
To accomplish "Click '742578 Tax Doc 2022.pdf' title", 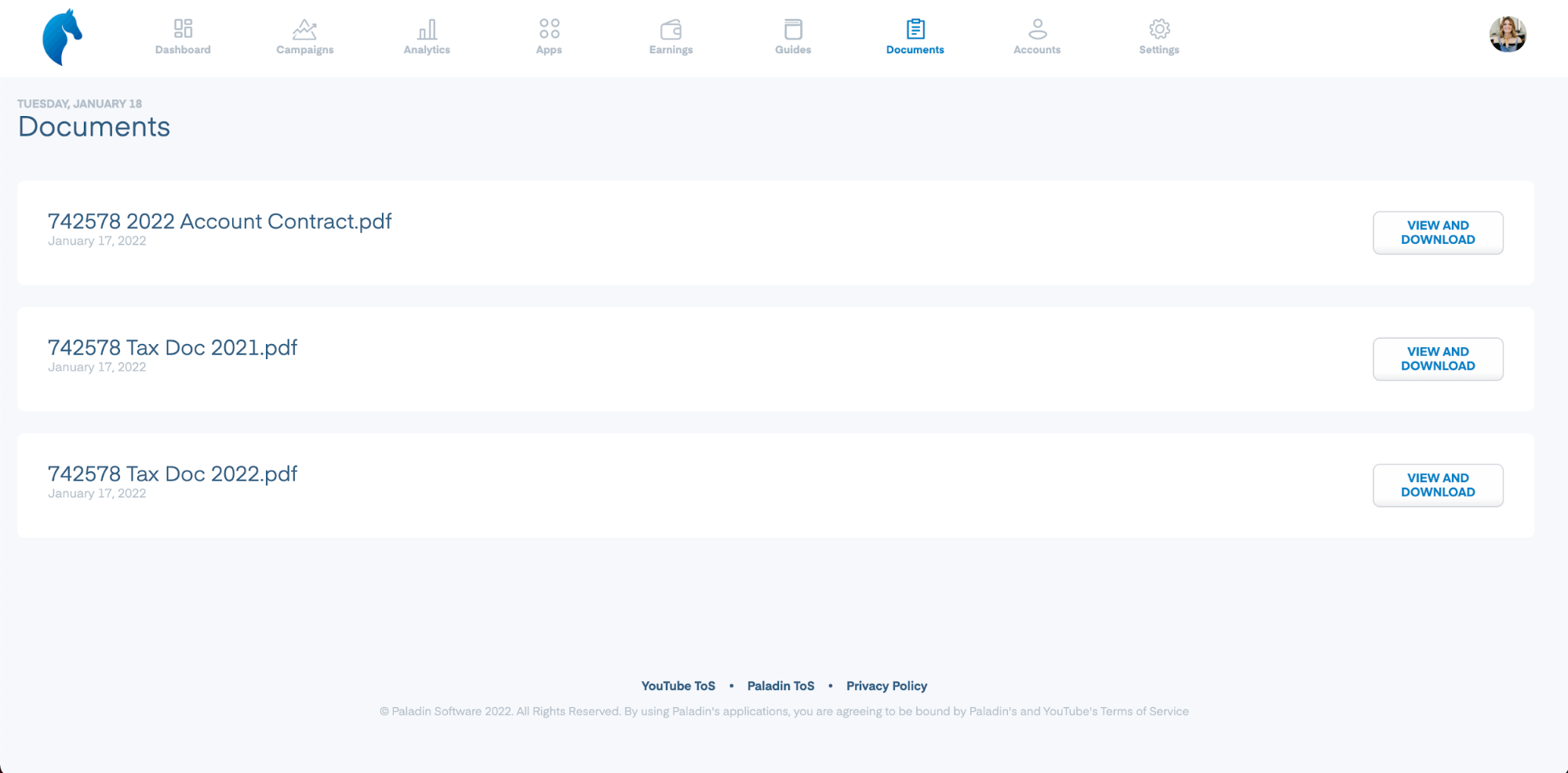I will point(173,474).
